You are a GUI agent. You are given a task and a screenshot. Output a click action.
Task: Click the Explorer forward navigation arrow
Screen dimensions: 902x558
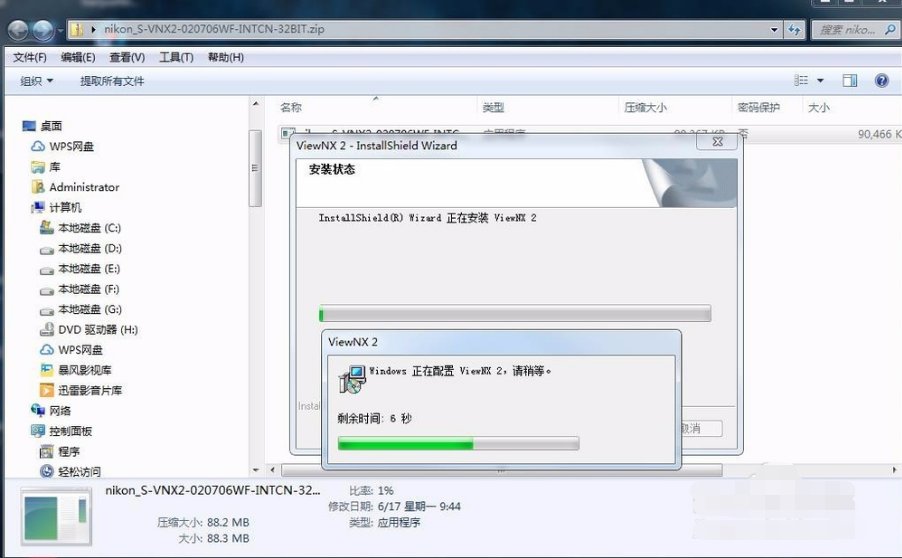point(43,30)
